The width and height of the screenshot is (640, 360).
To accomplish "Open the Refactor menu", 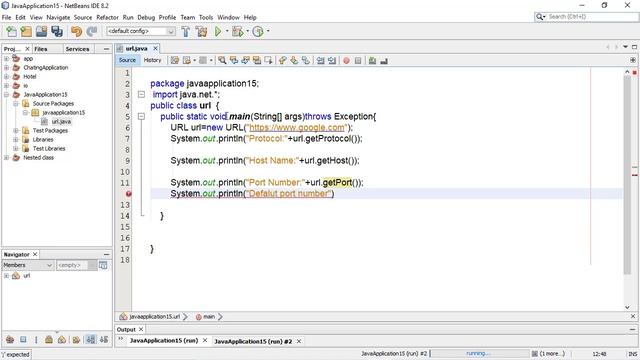I will pos(107,18).
